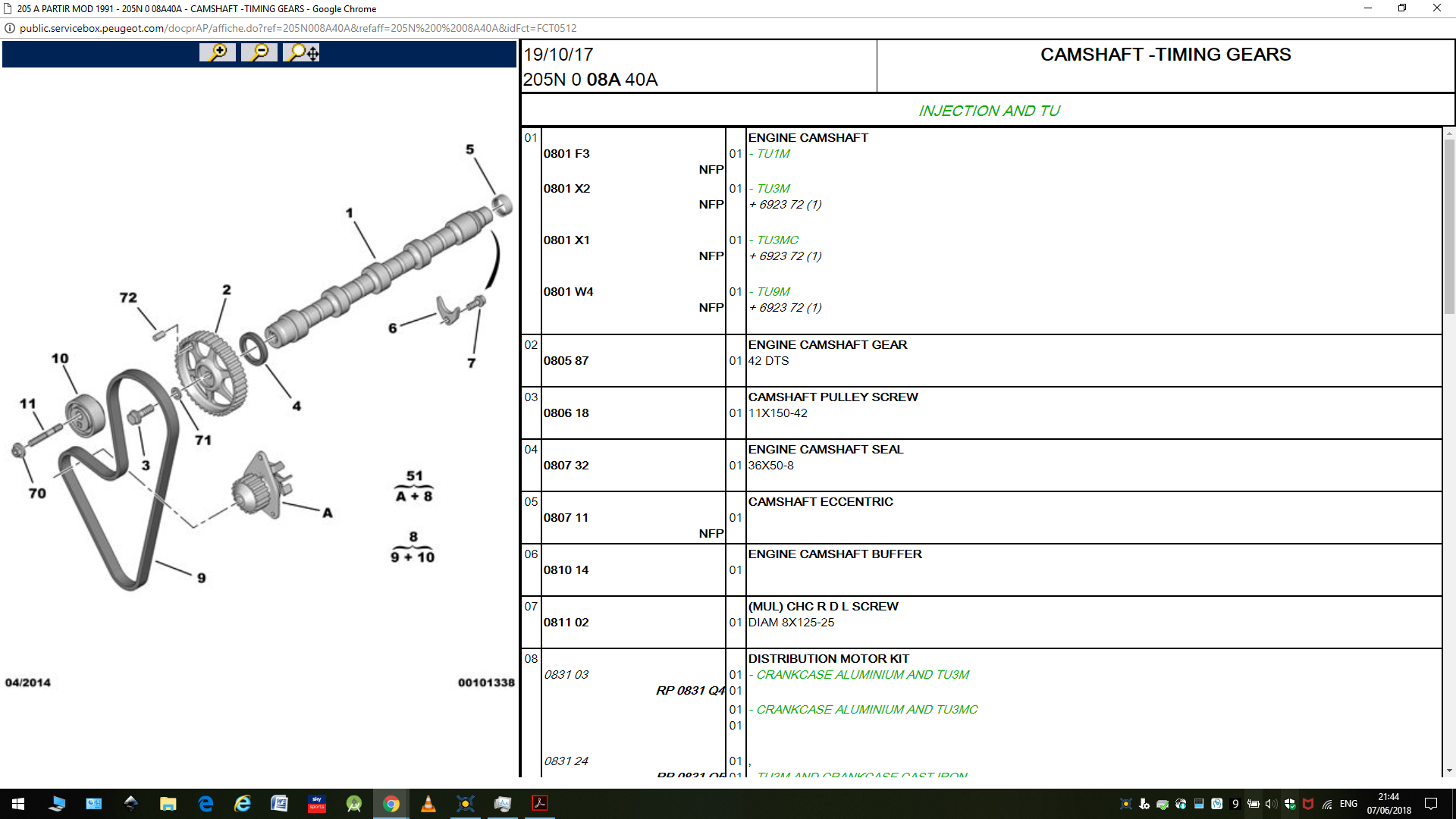Click the zoom out magnifier icon
The width and height of the screenshot is (1456, 819).
click(259, 52)
